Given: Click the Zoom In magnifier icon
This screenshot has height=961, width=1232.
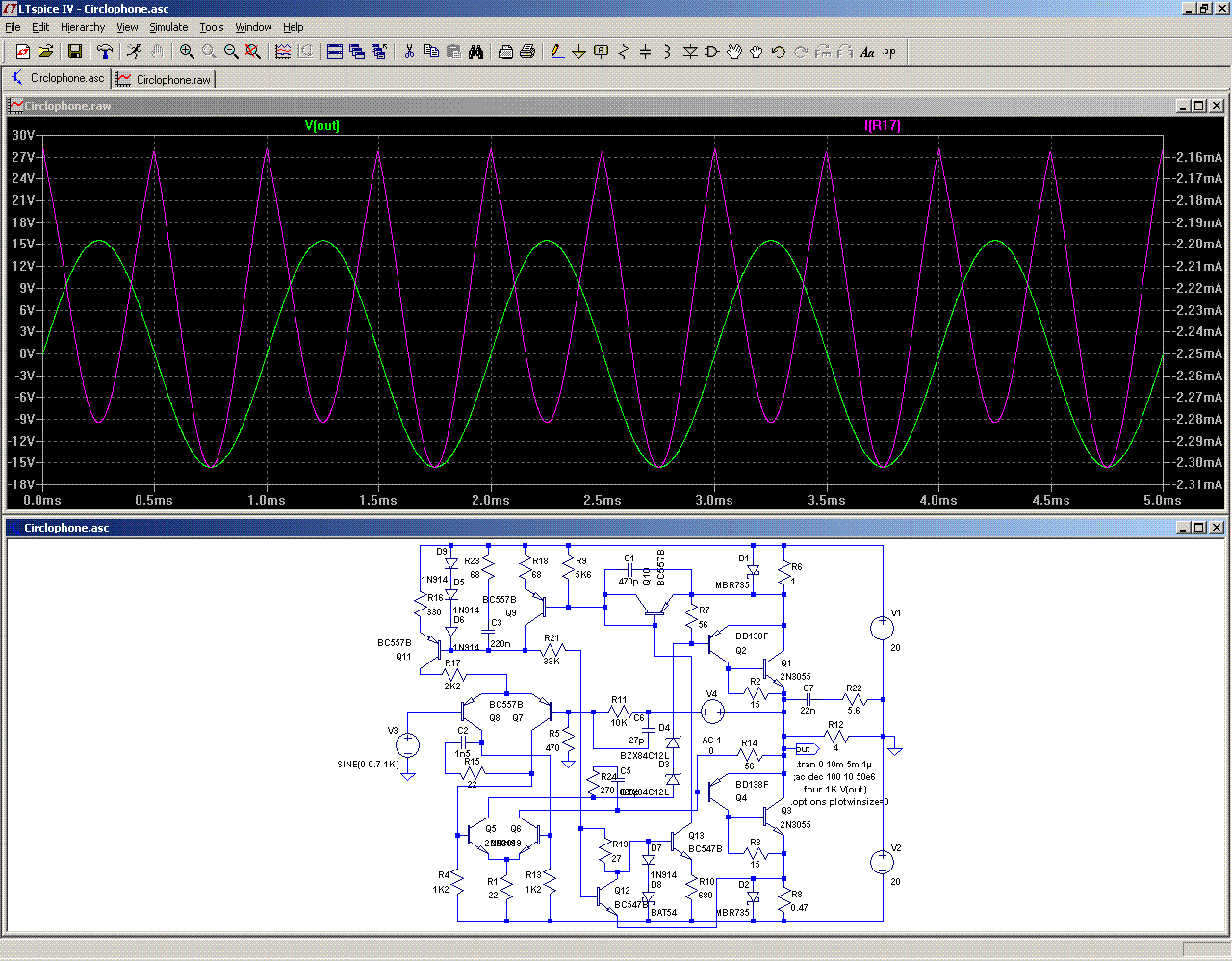Looking at the screenshot, I should click(x=187, y=52).
